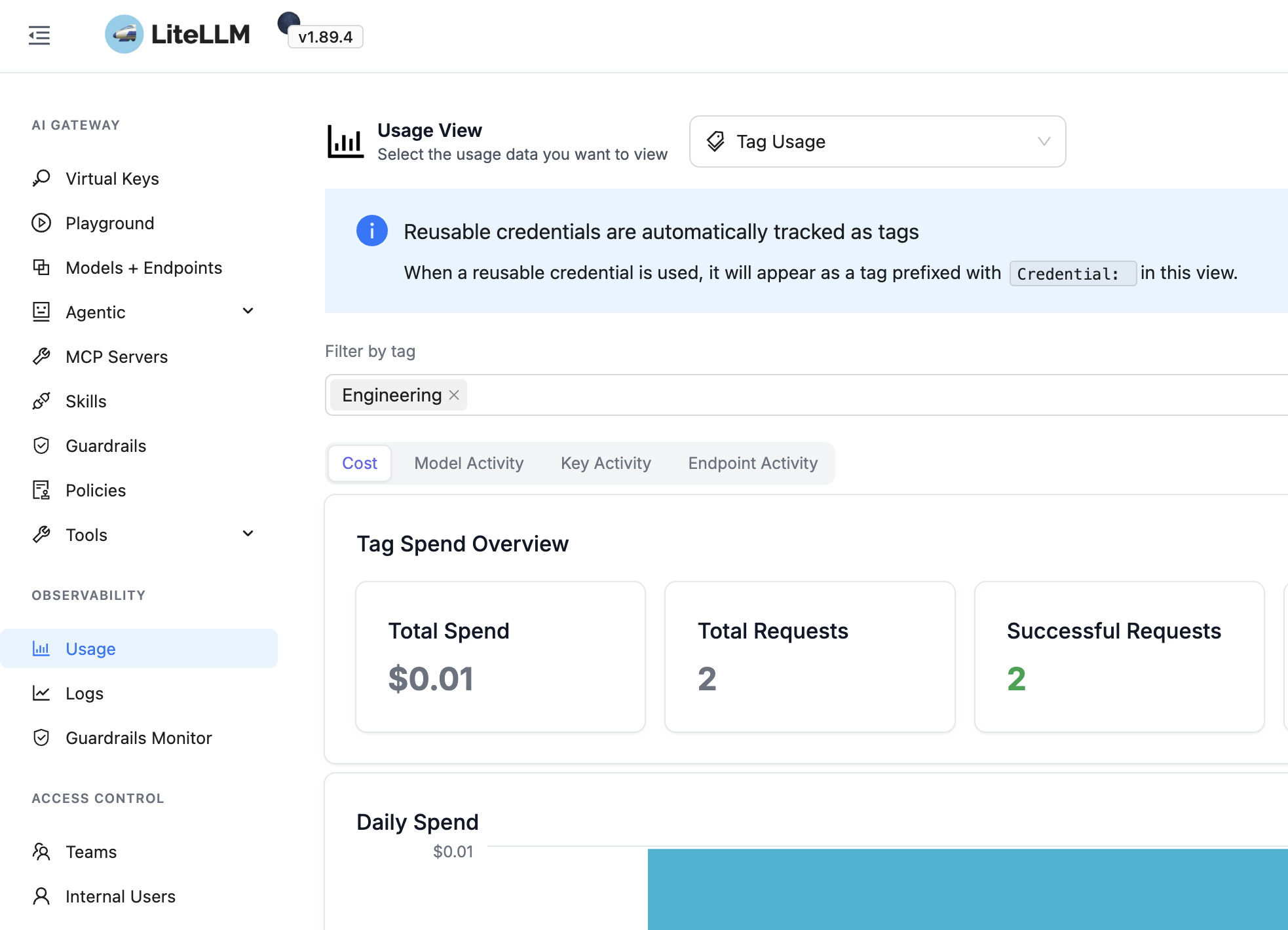This screenshot has width=1288, height=930.
Task: Expand the Tools submenu chevron
Action: click(x=248, y=534)
